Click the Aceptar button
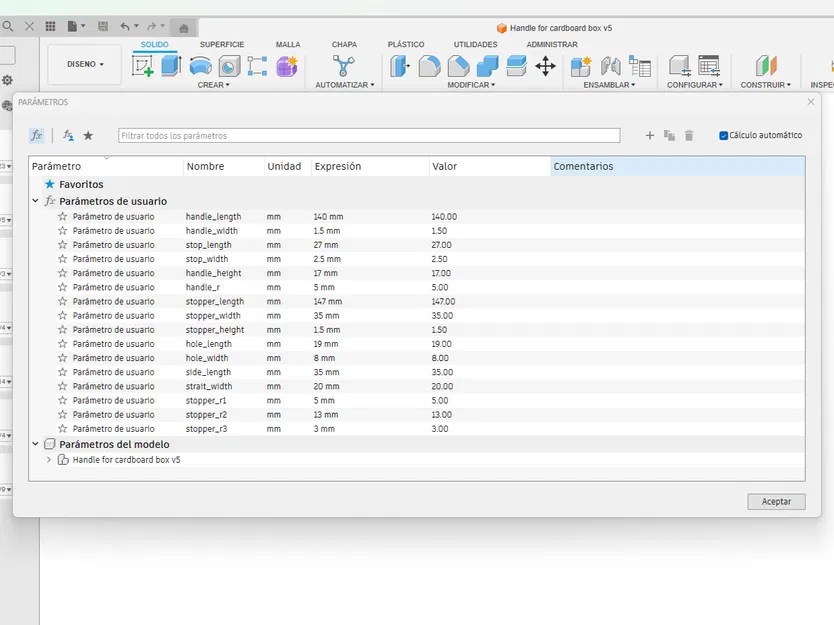Image resolution: width=834 pixels, height=625 pixels. tap(776, 502)
